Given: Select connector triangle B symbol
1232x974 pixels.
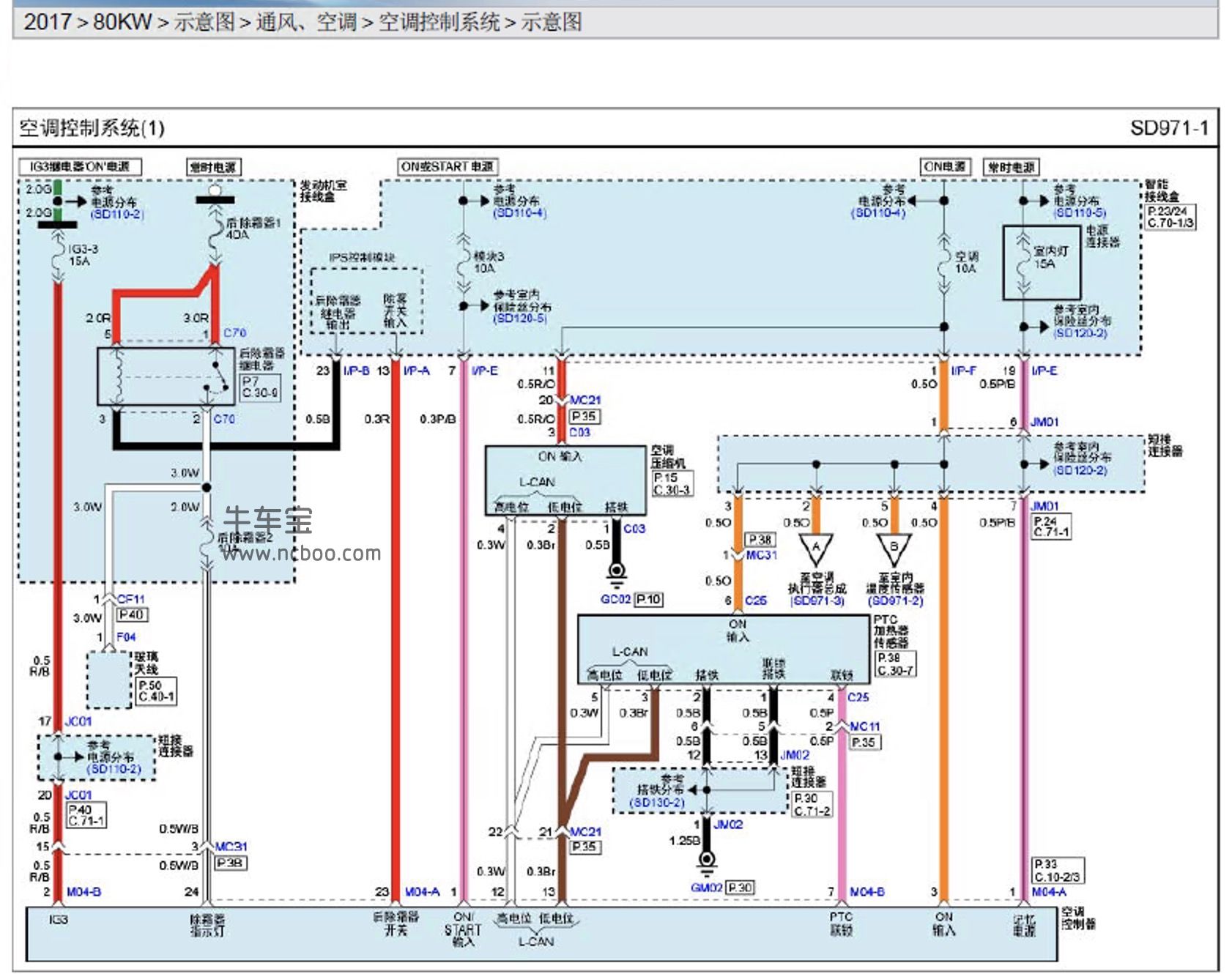Looking at the screenshot, I should (x=894, y=549).
